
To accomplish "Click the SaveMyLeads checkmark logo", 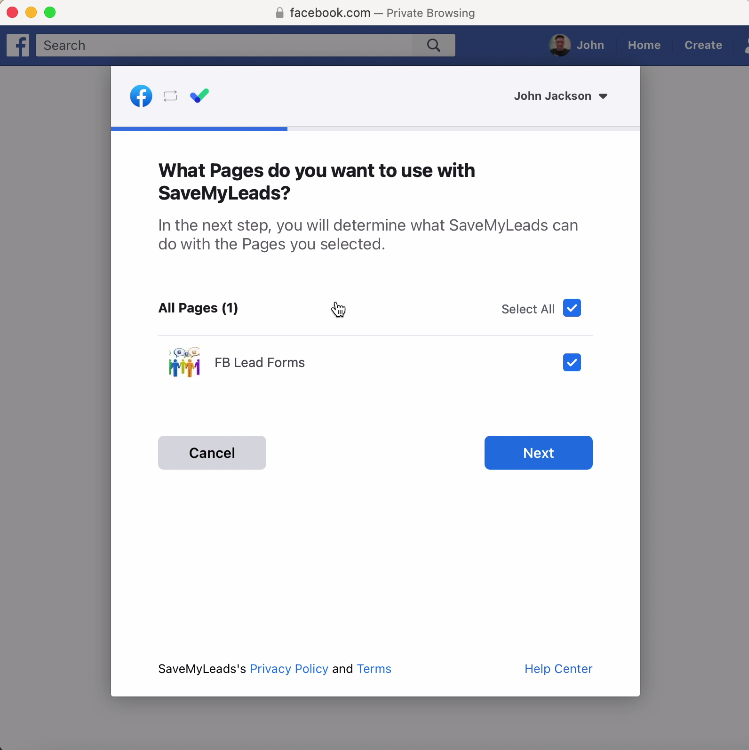I will point(199,96).
